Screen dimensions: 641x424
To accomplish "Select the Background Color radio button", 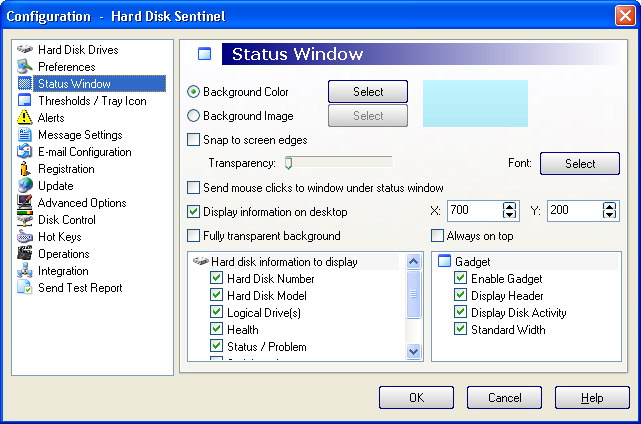I will click(x=193, y=92).
